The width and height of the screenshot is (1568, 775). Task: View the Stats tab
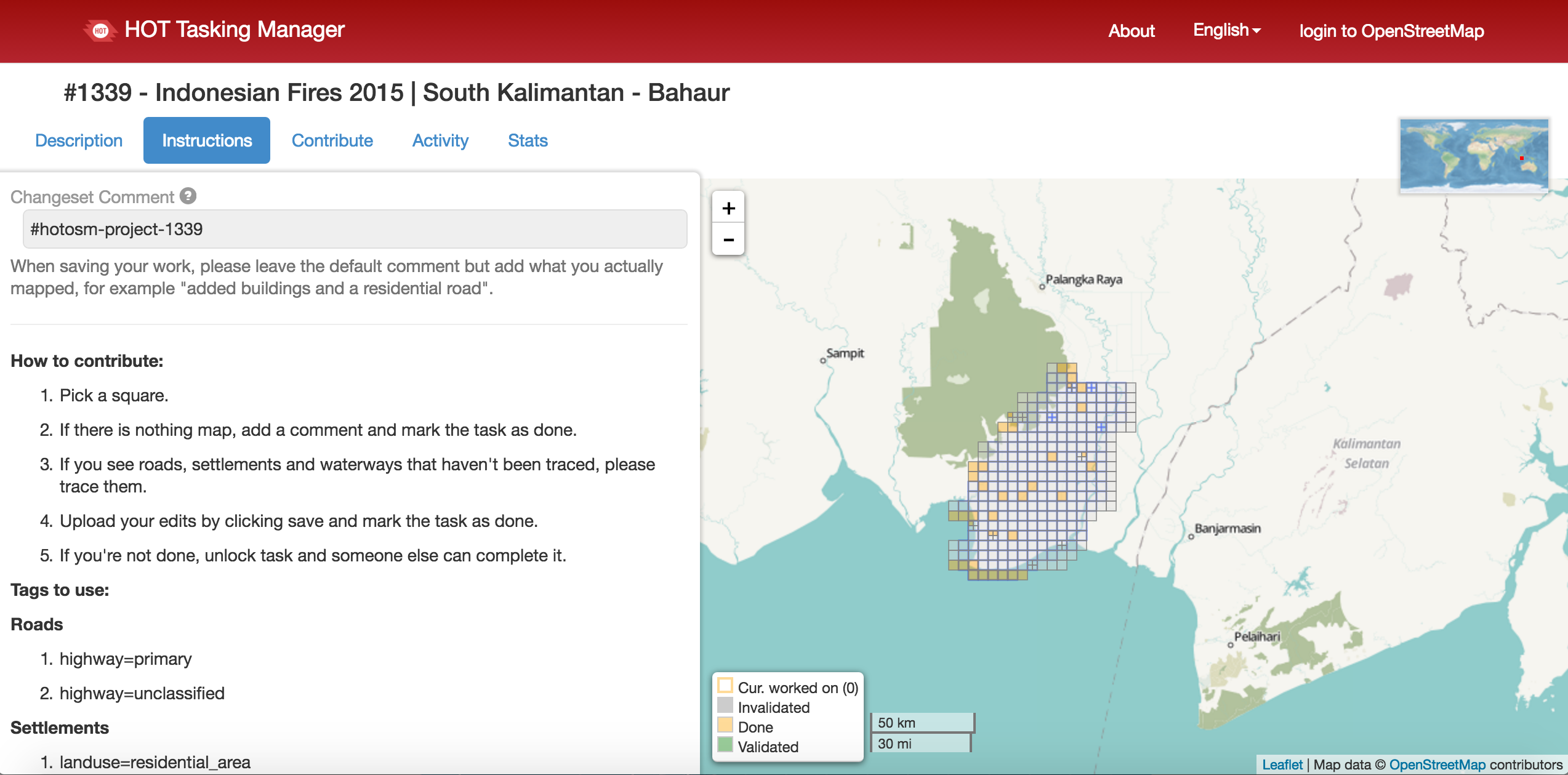click(x=528, y=140)
